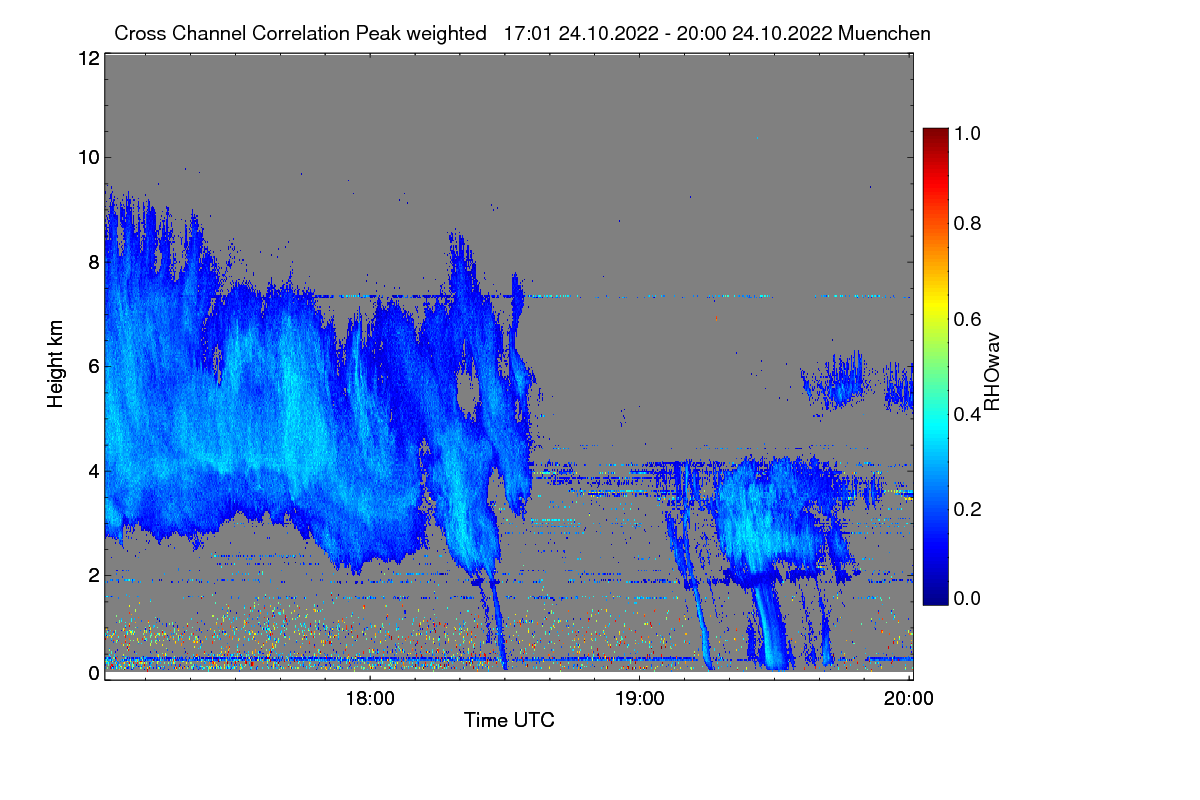The image size is (1200, 800).
Task: Click the "RHOwav" colorbar label
Action: click(993, 371)
